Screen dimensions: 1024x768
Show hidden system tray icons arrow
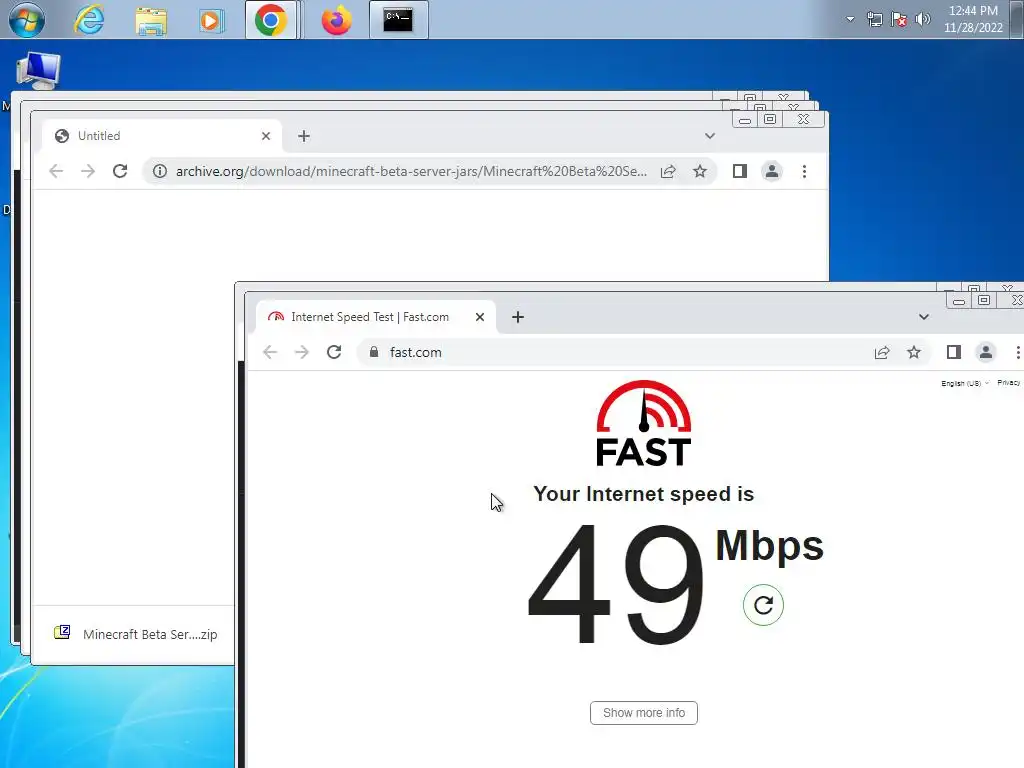pos(850,19)
